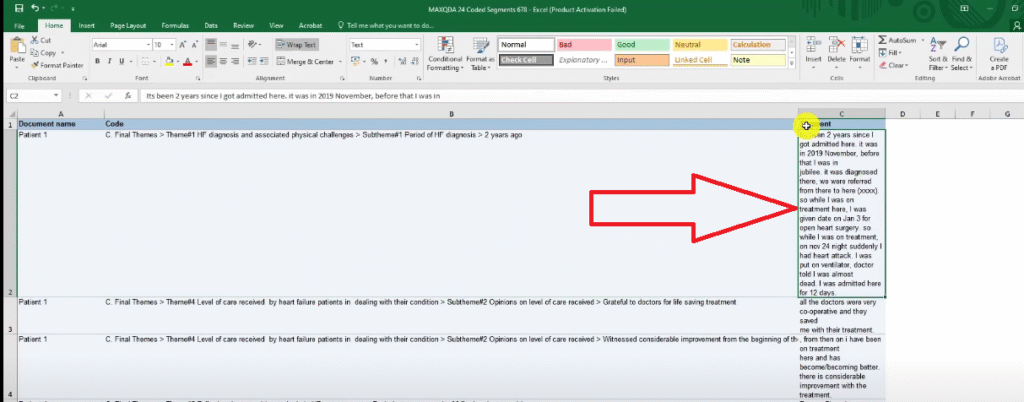Click the Insert Function fx button
The width and height of the screenshot is (1024, 402).
[x=128, y=95]
